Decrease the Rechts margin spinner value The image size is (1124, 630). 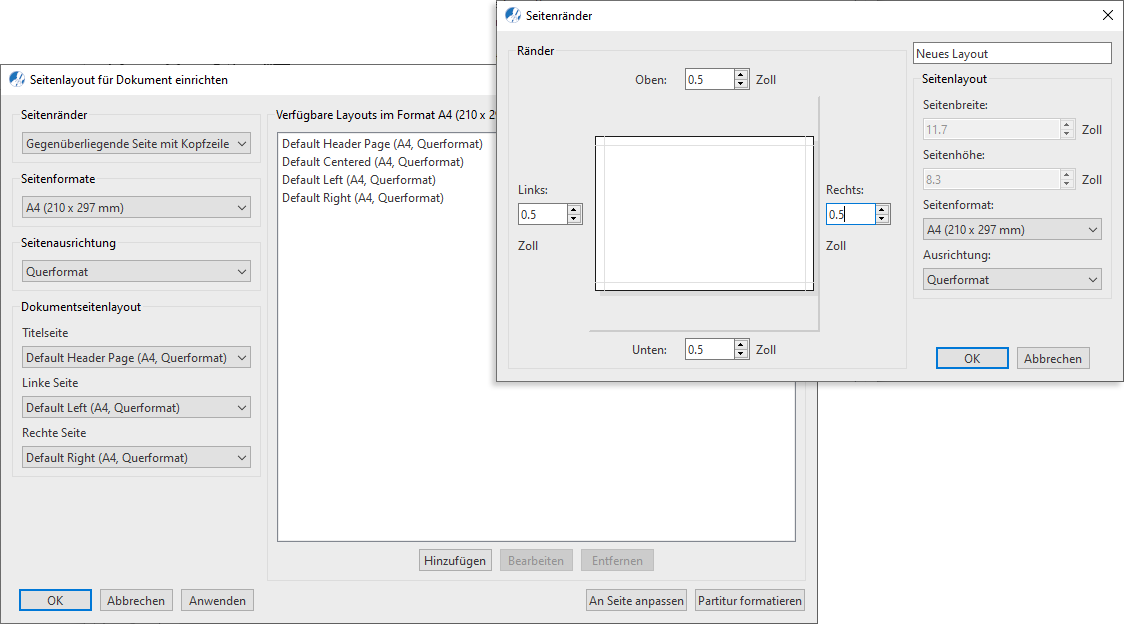(882, 219)
